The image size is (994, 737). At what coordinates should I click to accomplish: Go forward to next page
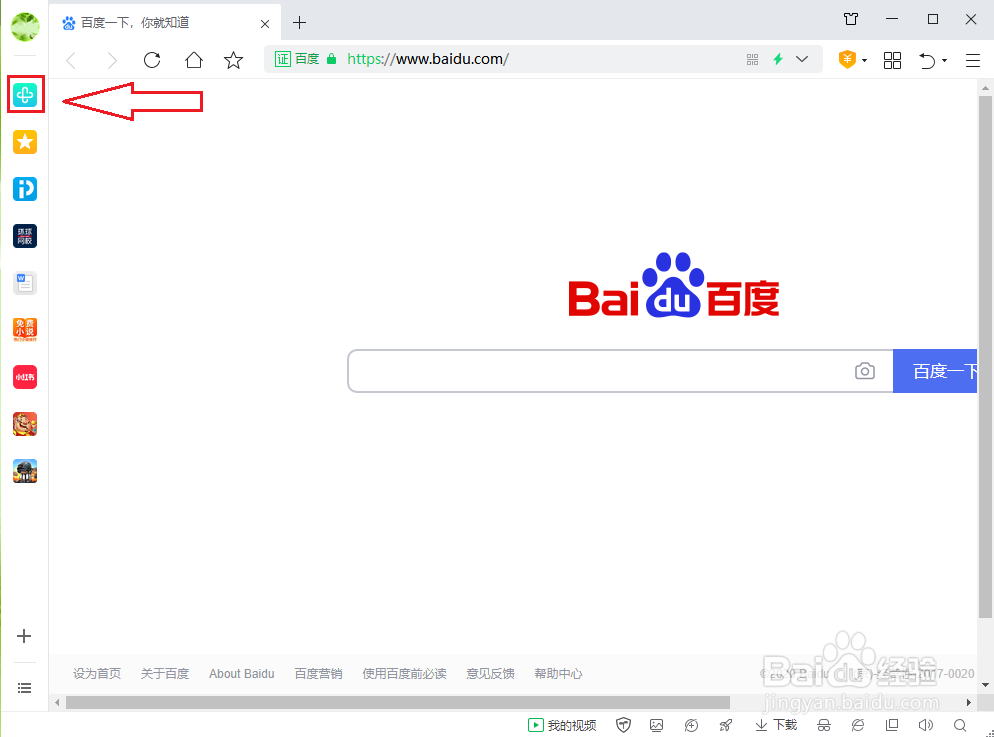click(x=112, y=61)
